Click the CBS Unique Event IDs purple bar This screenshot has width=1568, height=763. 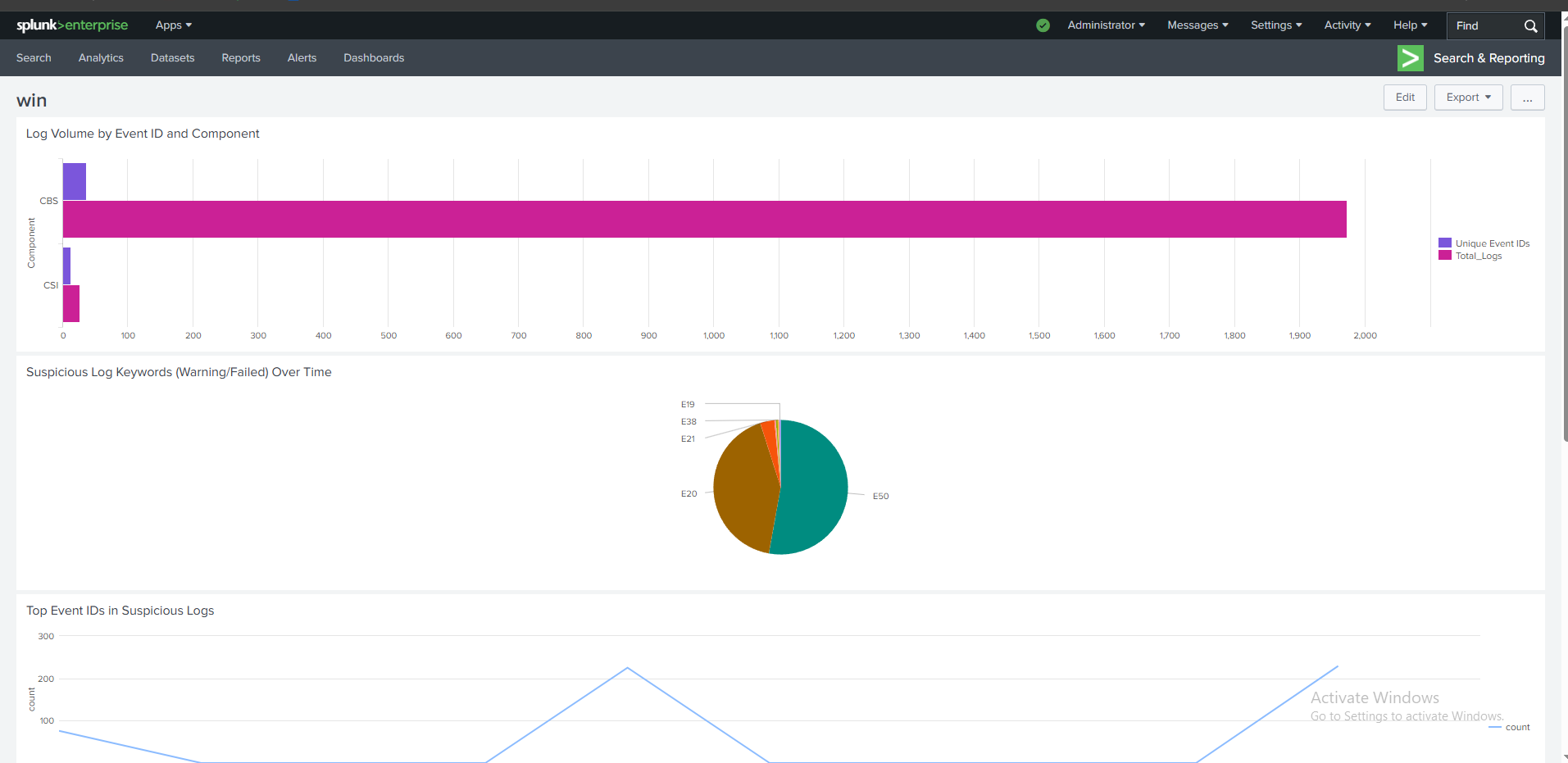pyautogui.click(x=75, y=181)
